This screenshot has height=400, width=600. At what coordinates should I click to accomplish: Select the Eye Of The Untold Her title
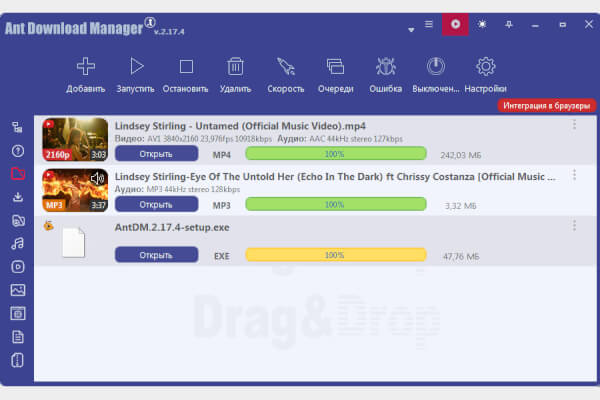[335, 176]
